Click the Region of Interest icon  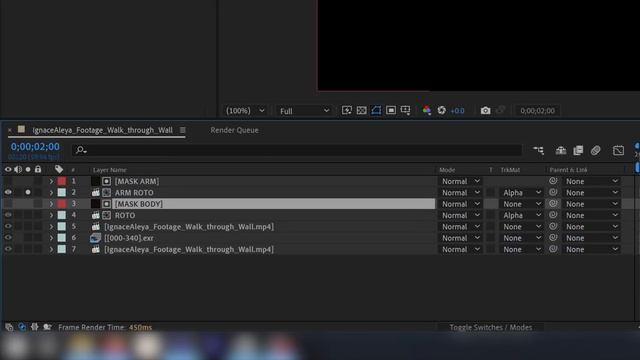pos(391,110)
